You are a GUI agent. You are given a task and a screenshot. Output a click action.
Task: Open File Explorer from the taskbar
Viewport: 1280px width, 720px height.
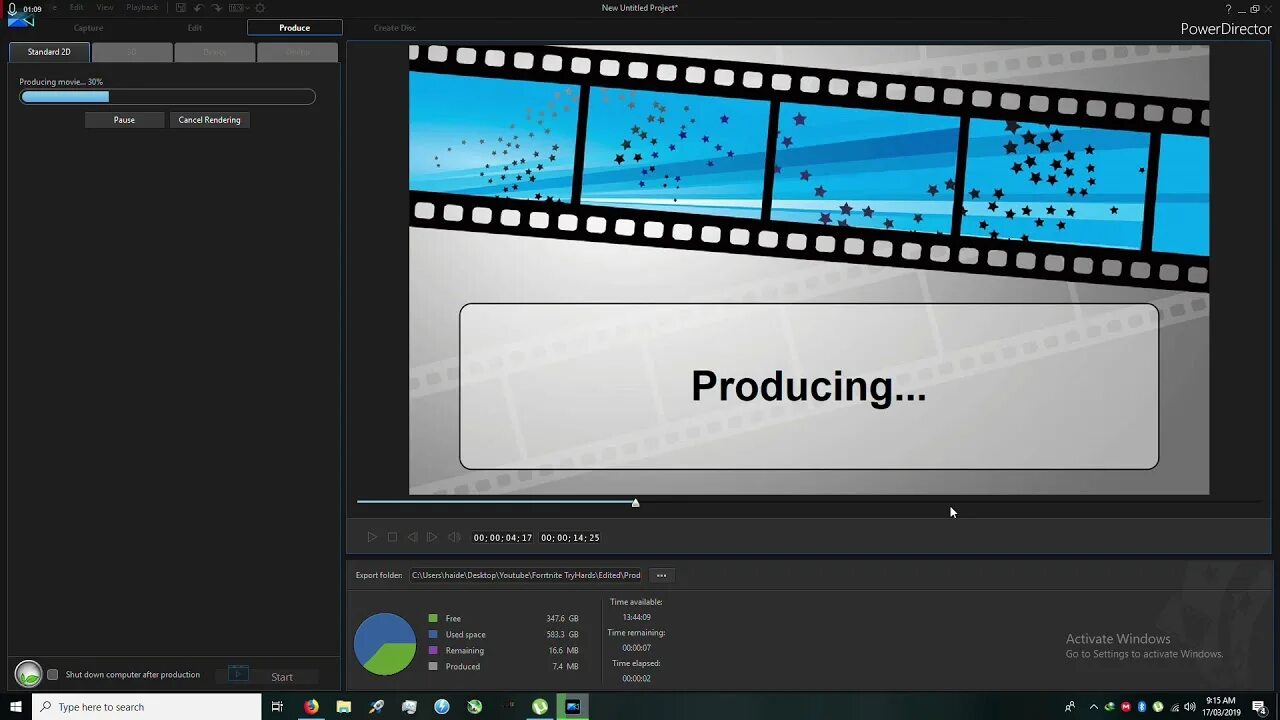click(x=344, y=707)
